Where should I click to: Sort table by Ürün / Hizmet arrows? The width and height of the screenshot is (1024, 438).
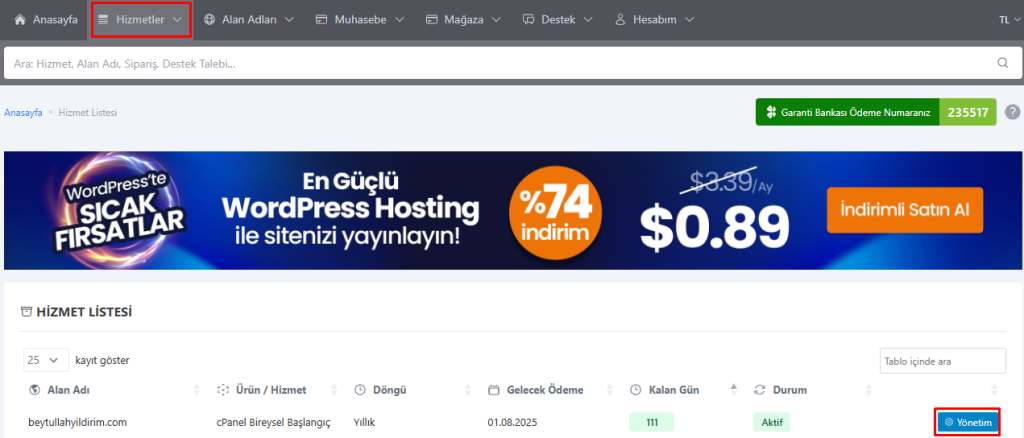pos(335,390)
